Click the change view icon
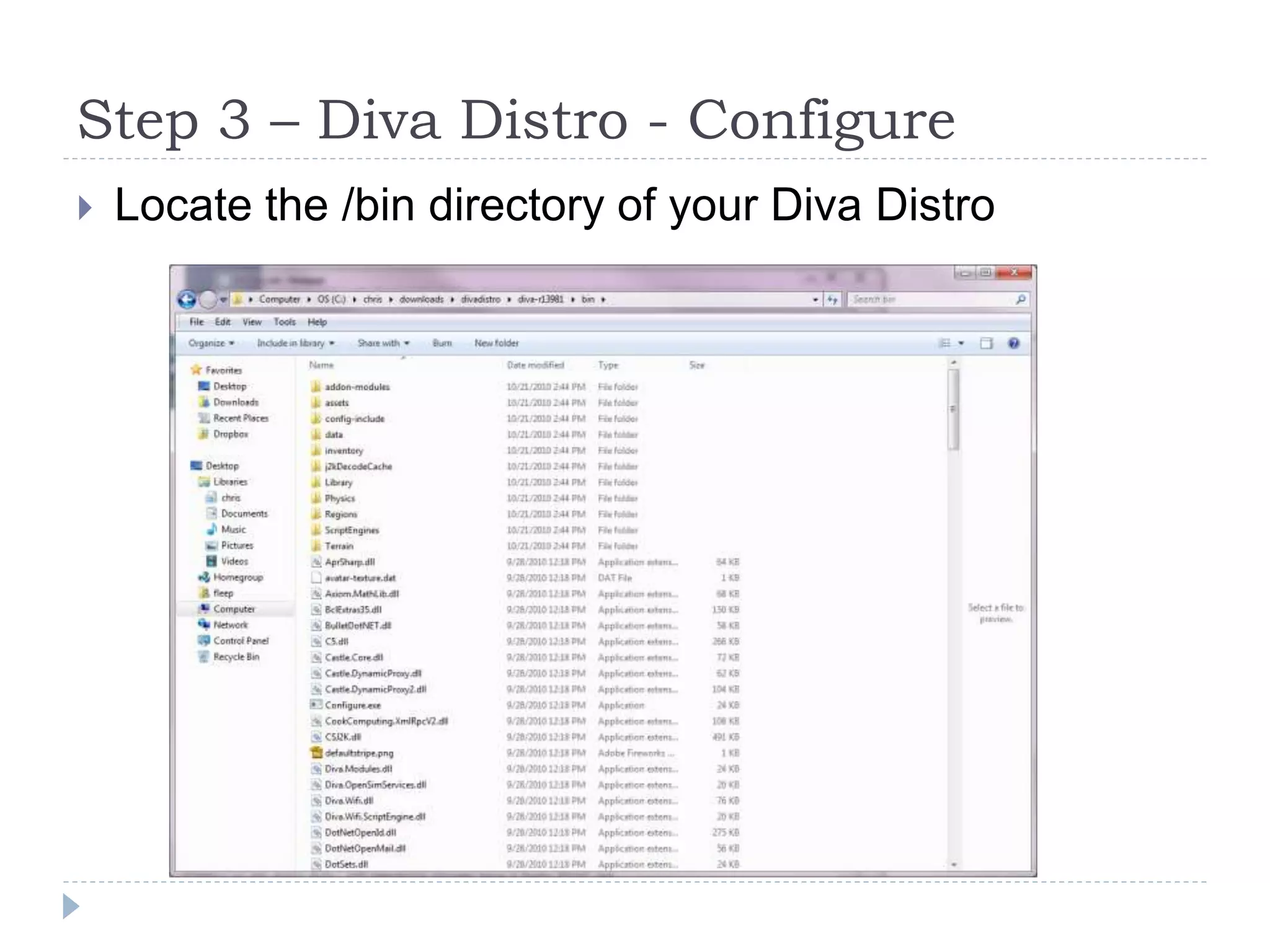The image size is (1270, 952). tap(944, 343)
